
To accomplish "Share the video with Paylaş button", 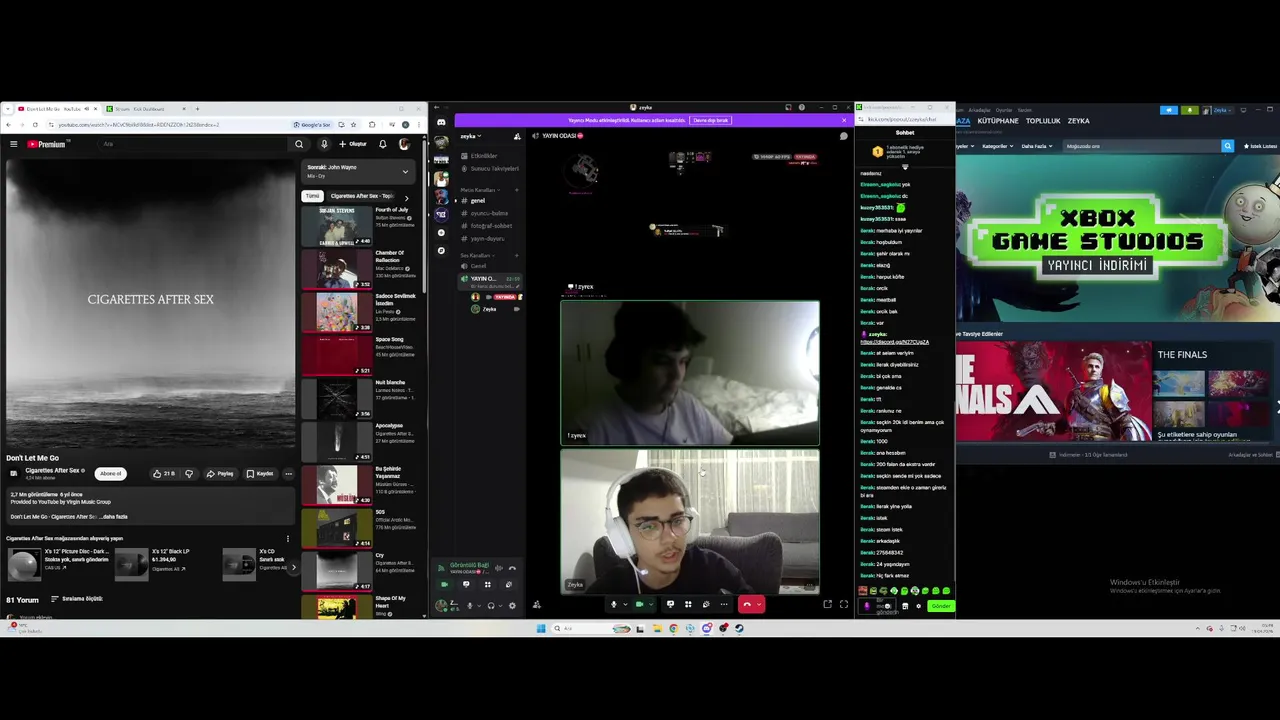I will pyautogui.click(x=220, y=474).
